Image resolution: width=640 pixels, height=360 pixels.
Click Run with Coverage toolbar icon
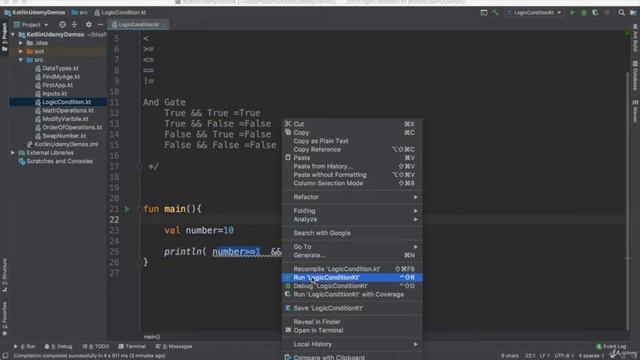coord(595,13)
